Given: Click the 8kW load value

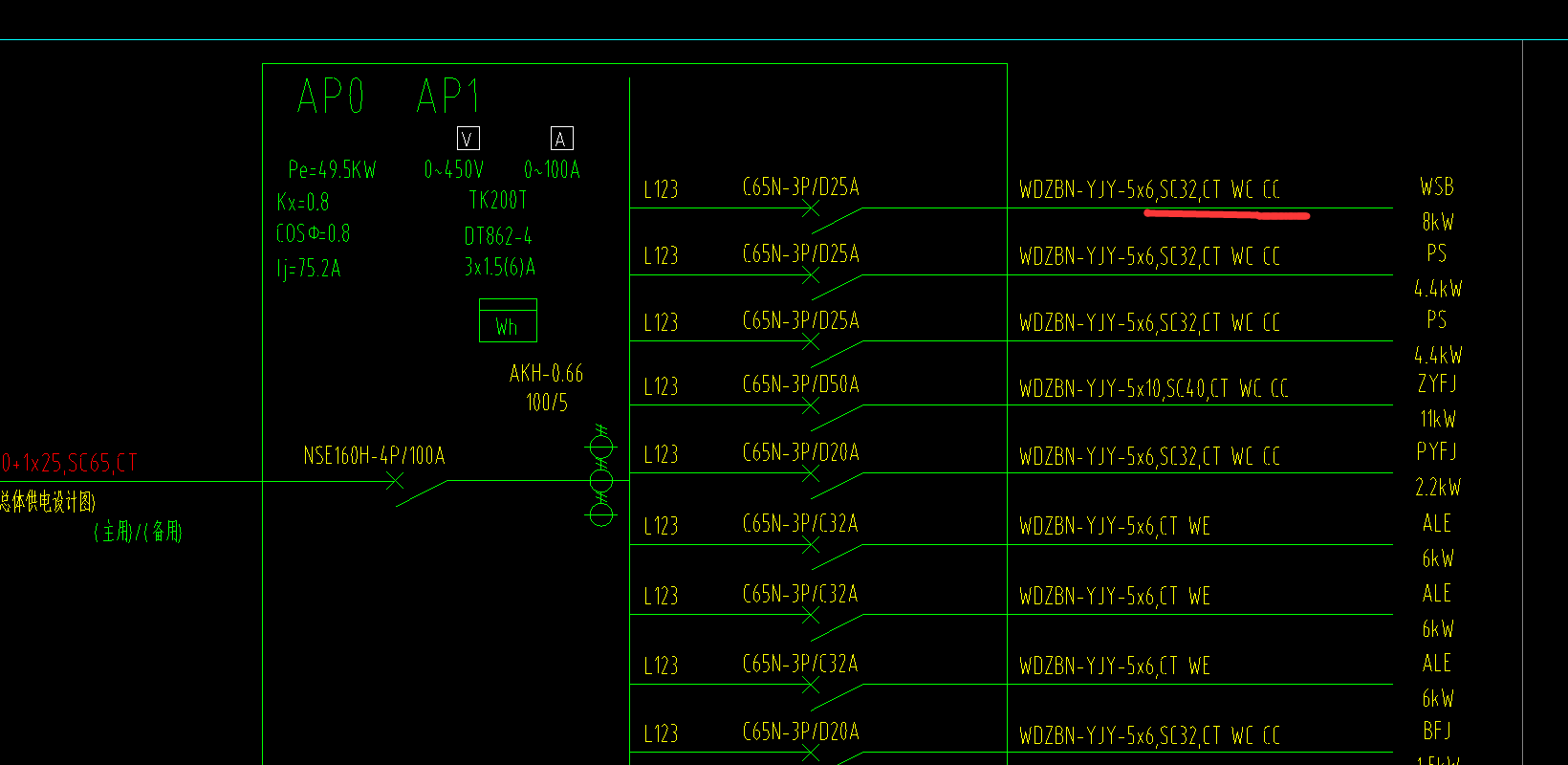Looking at the screenshot, I should pyautogui.click(x=1438, y=222).
